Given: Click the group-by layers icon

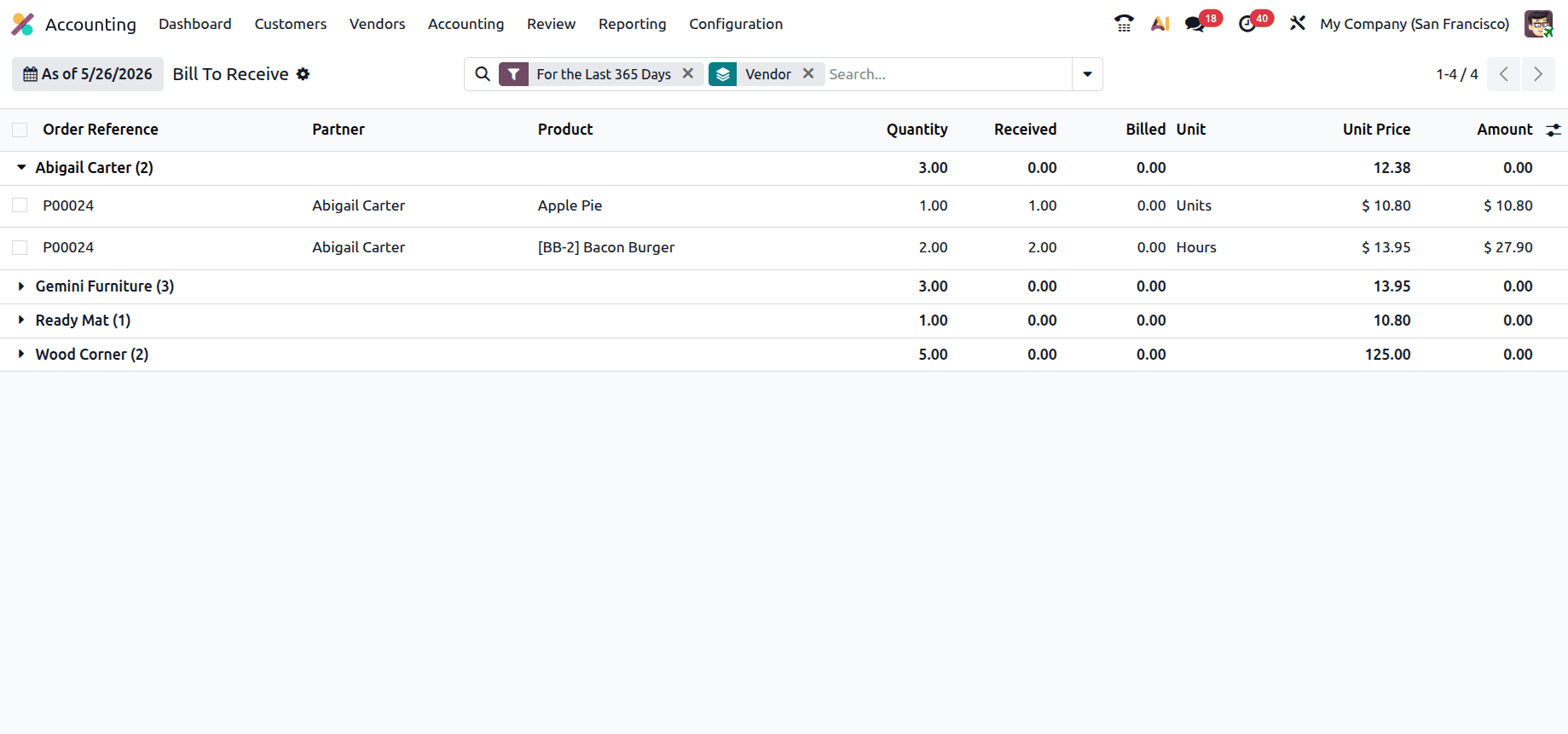Looking at the screenshot, I should click(723, 74).
